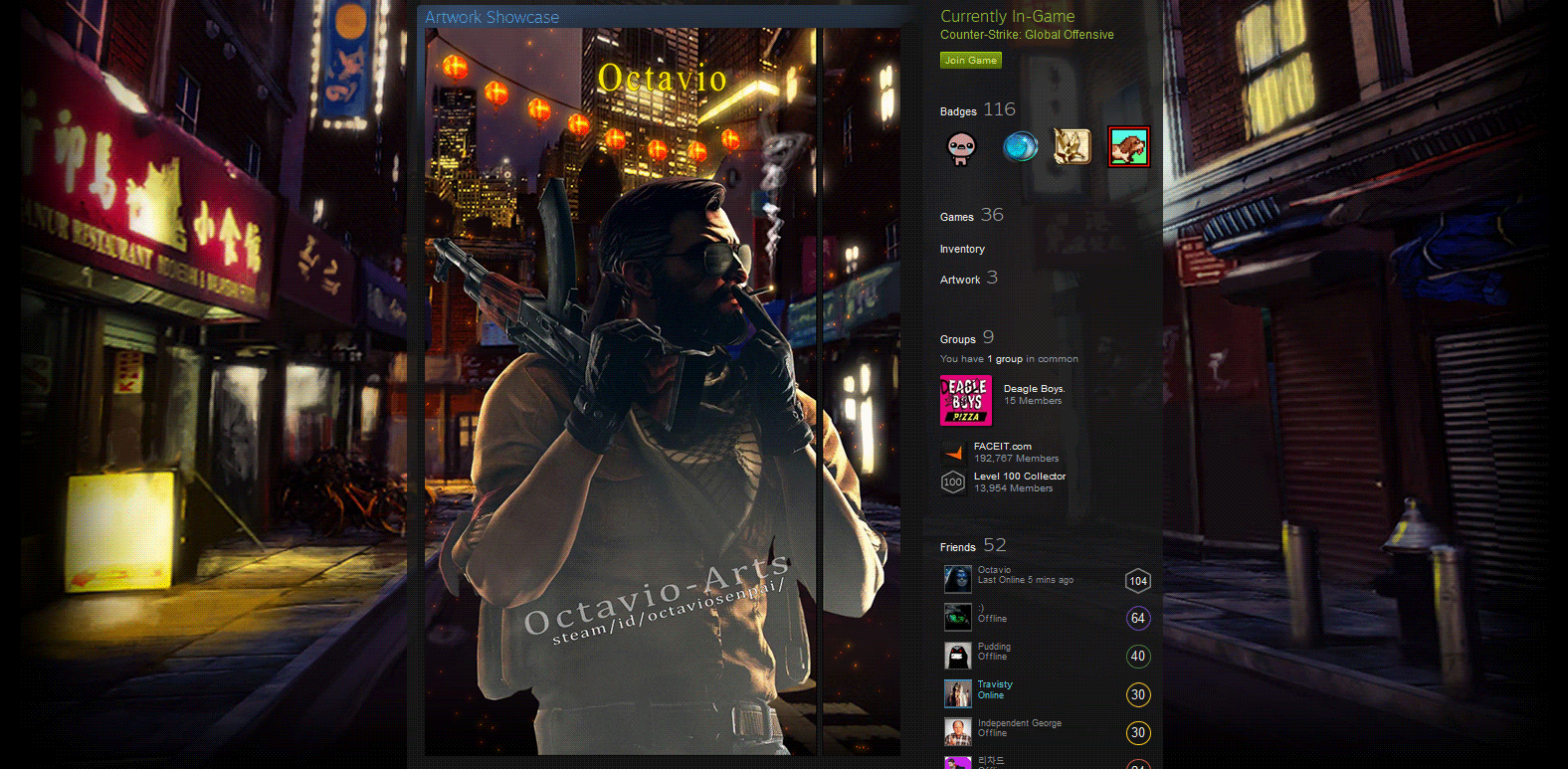The width and height of the screenshot is (1568, 769).
Task: Click the level 40 circle badge
Action: click(x=1138, y=657)
